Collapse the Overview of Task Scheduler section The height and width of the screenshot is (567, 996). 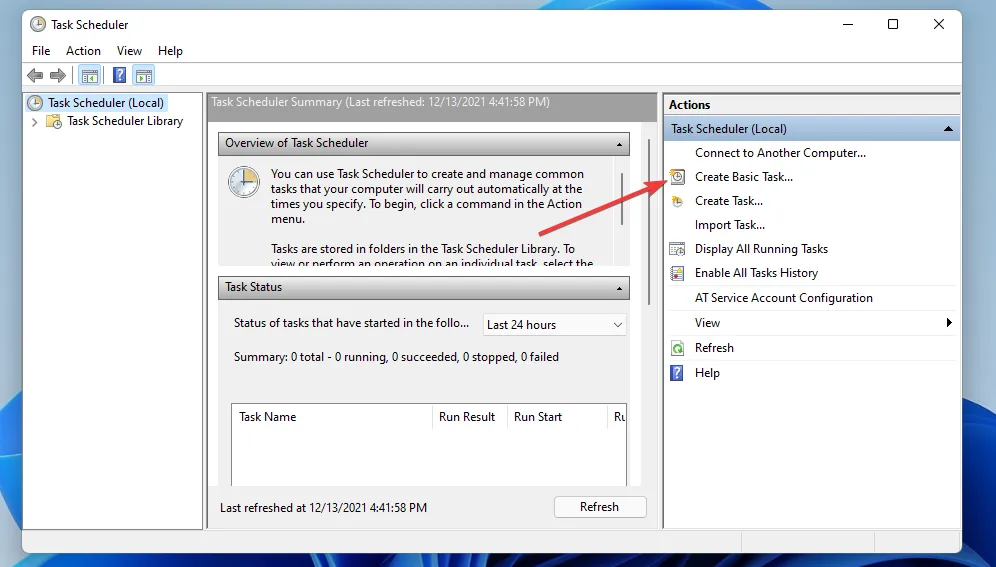click(619, 143)
